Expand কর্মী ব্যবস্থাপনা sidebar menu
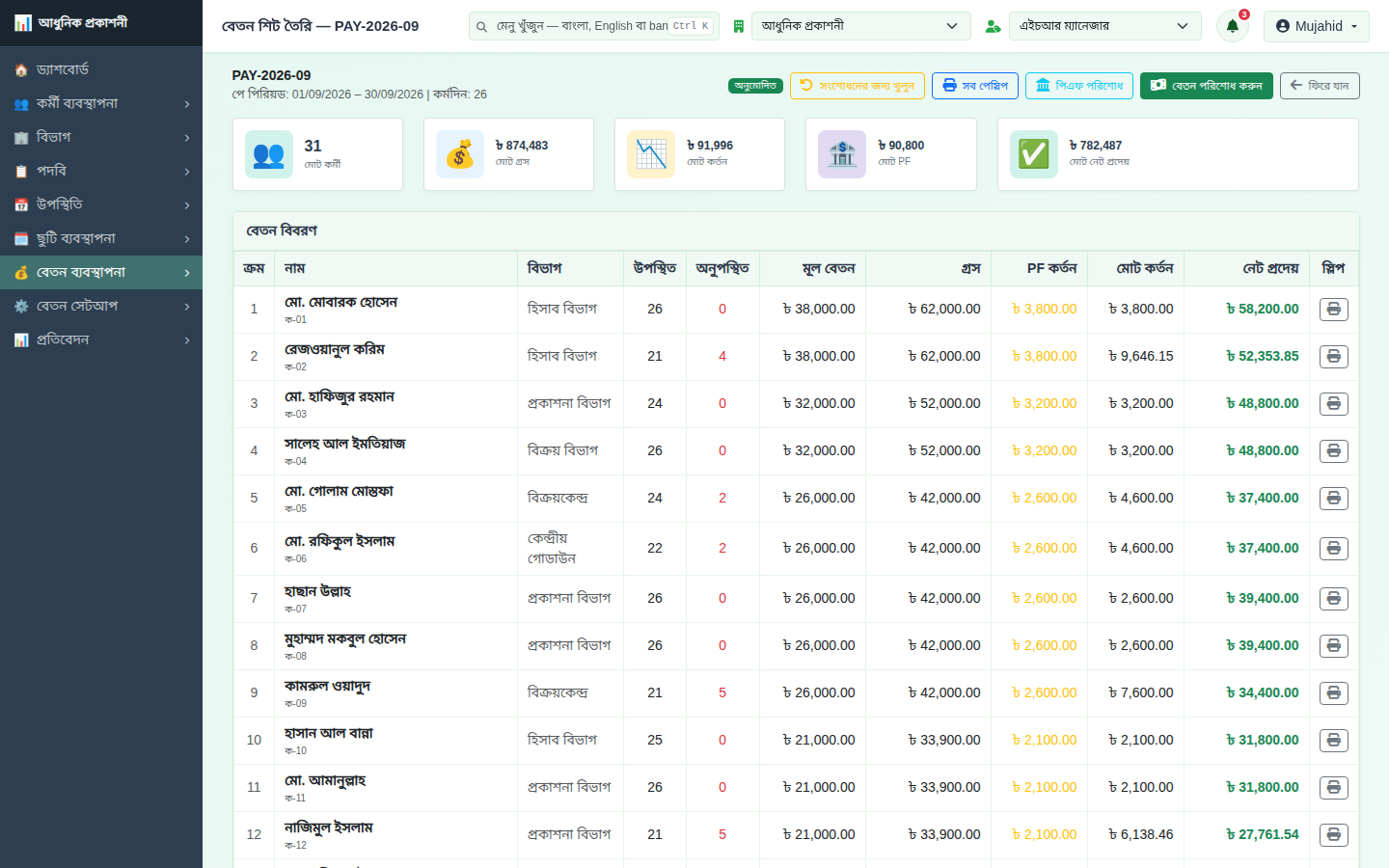This screenshot has height=868, width=1389. (101, 103)
